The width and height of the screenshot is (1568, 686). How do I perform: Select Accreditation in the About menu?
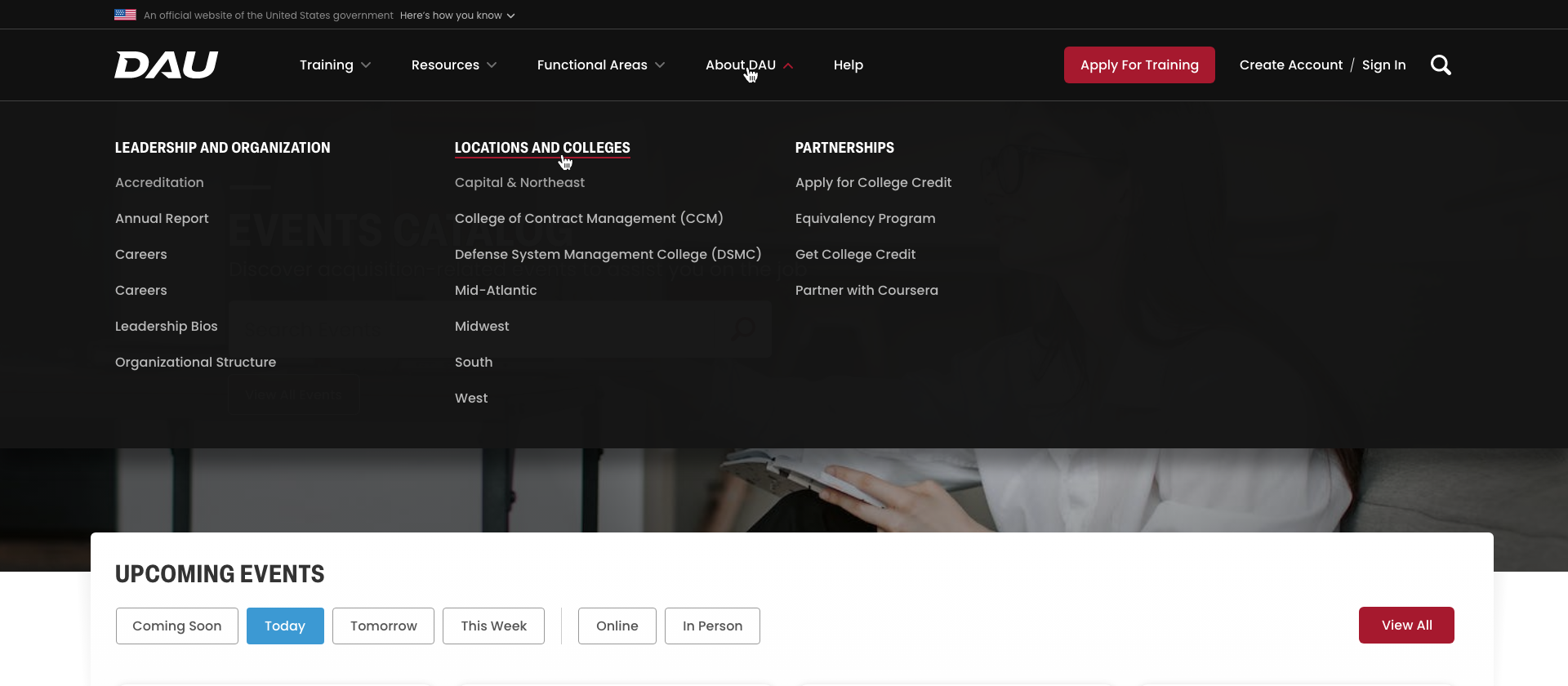(159, 182)
